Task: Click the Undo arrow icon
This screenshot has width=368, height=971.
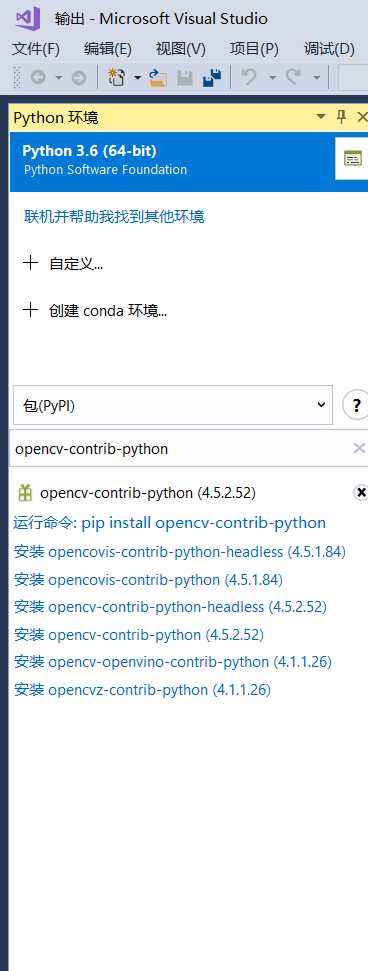Action: (249, 77)
